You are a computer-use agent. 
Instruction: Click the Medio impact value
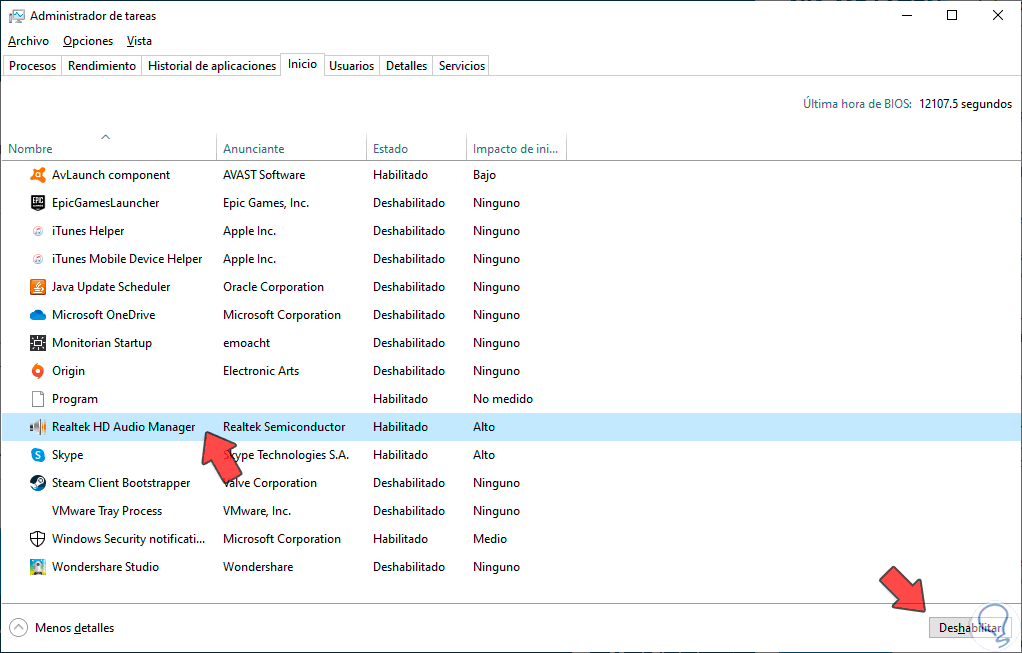click(489, 539)
